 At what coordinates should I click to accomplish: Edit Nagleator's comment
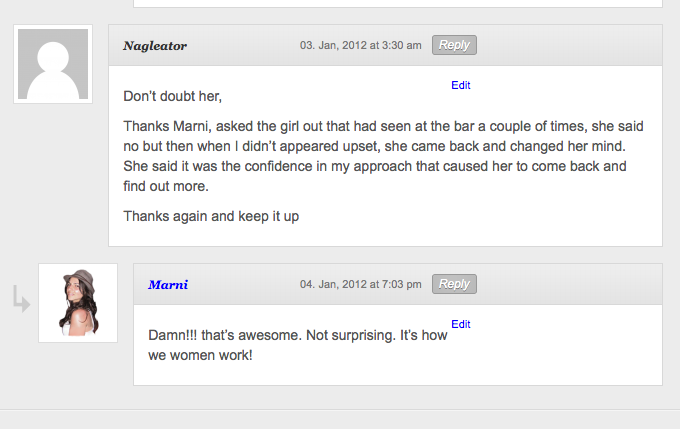460,86
